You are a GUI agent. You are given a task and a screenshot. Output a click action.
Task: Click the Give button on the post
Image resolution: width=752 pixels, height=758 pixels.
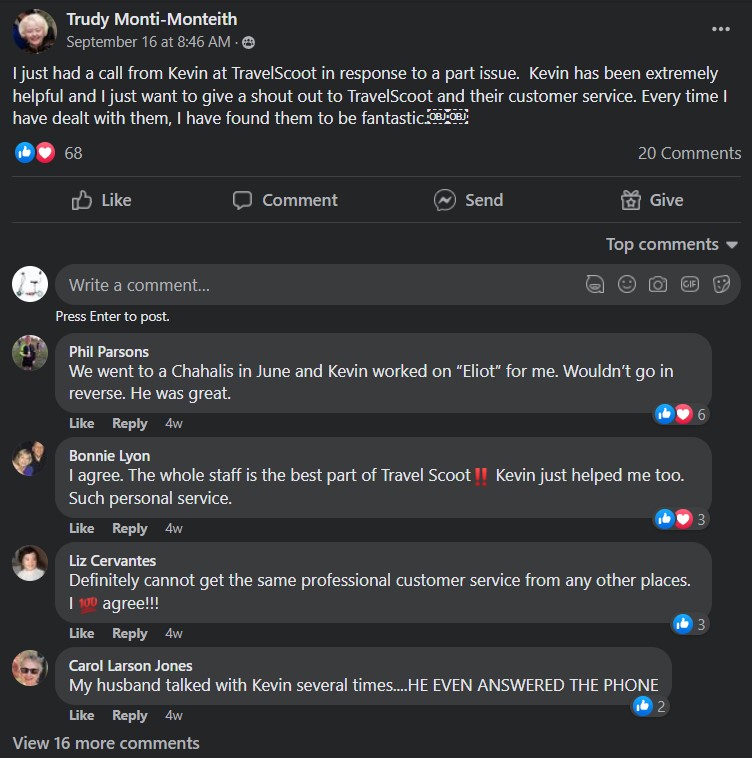(652, 200)
